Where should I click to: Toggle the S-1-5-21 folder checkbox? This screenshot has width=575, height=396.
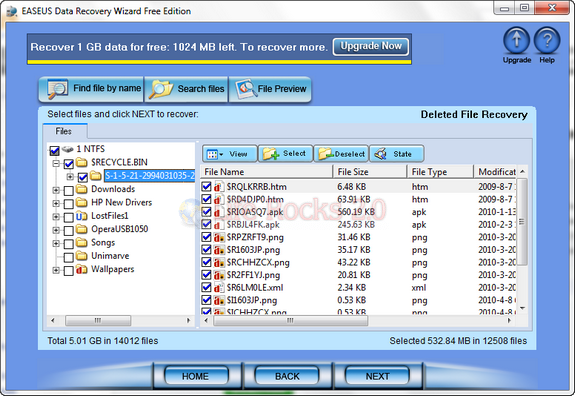pyautogui.click(x=83, y=177)
